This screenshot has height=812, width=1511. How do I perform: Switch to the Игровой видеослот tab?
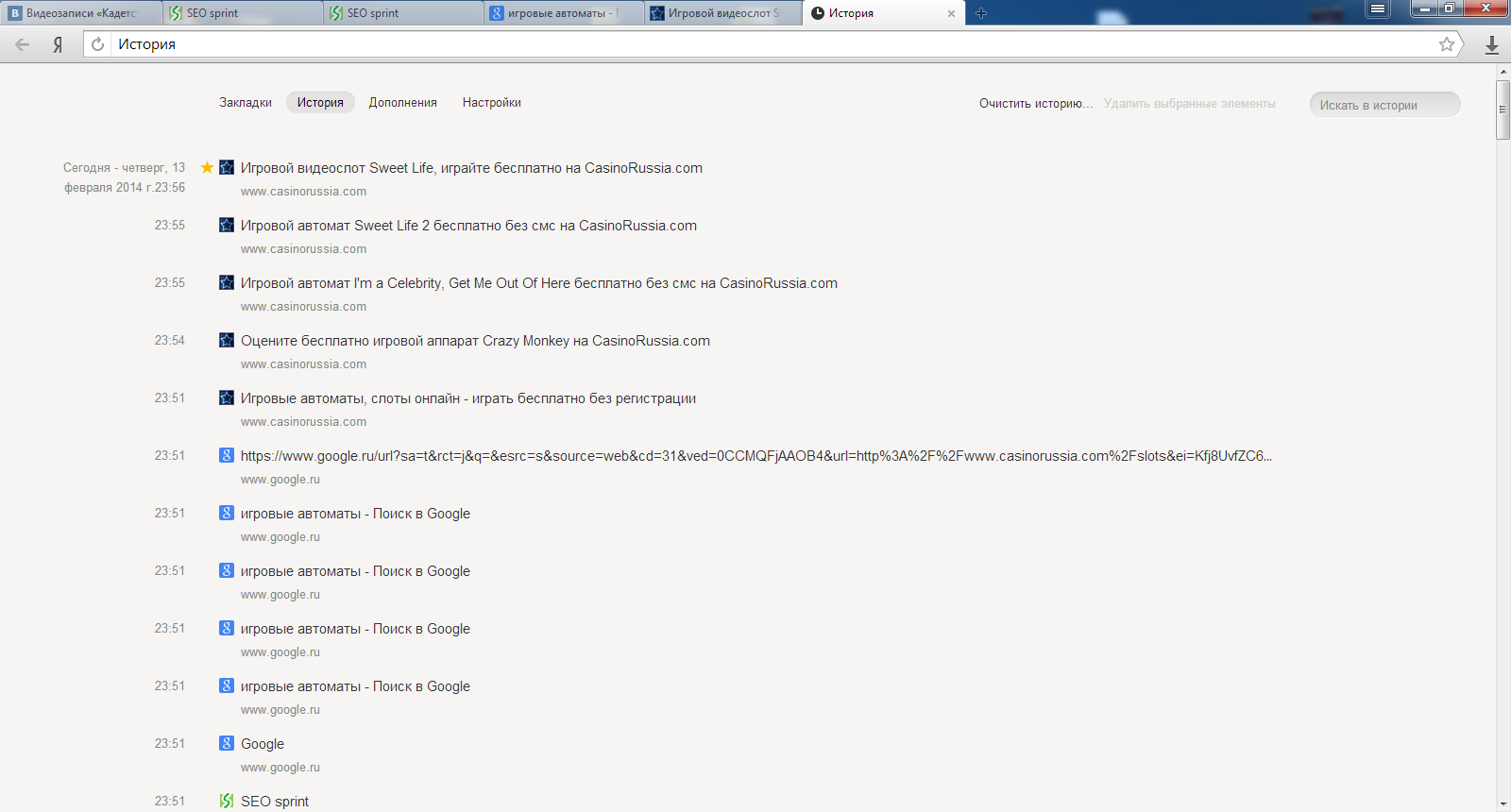point(724,13)
